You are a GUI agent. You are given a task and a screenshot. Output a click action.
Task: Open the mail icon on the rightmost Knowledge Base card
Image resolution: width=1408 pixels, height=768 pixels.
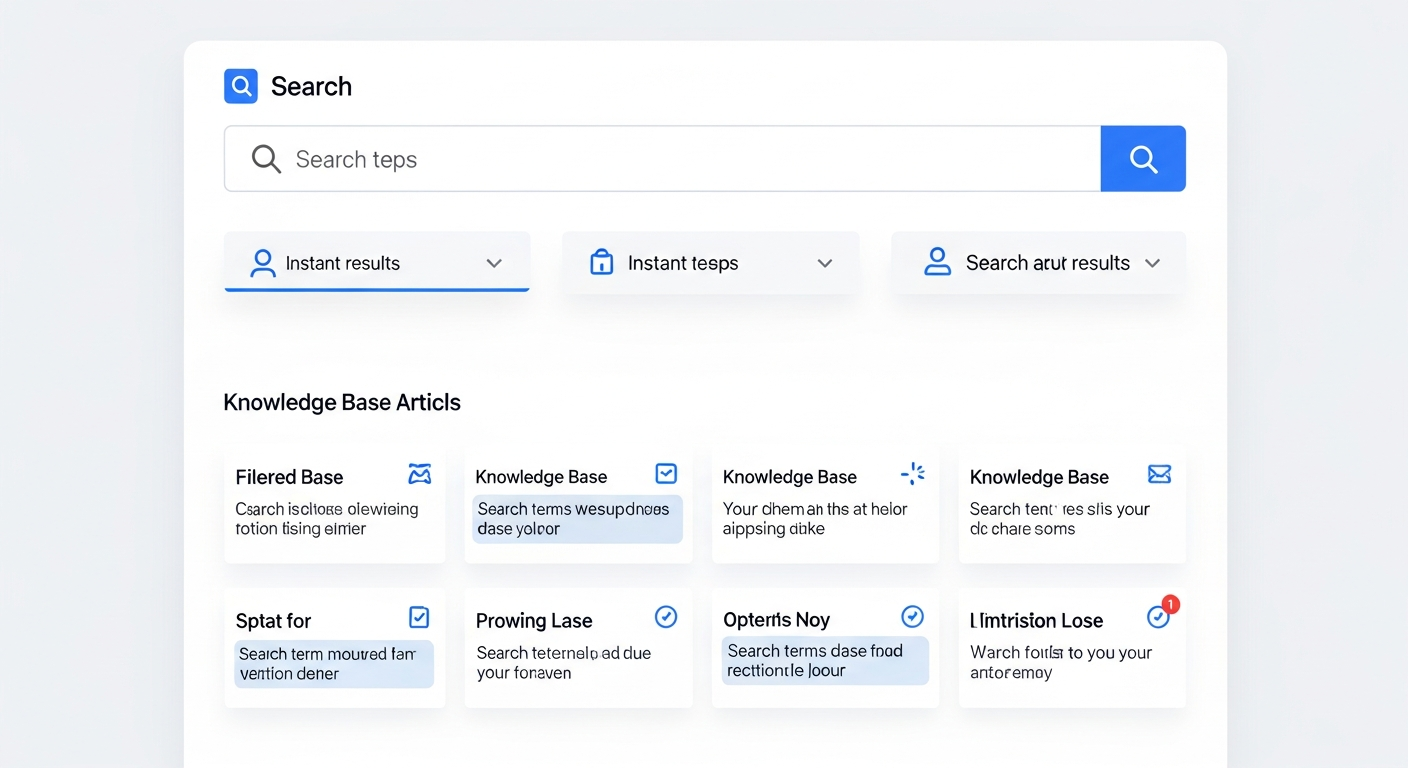coord(1159,474)
